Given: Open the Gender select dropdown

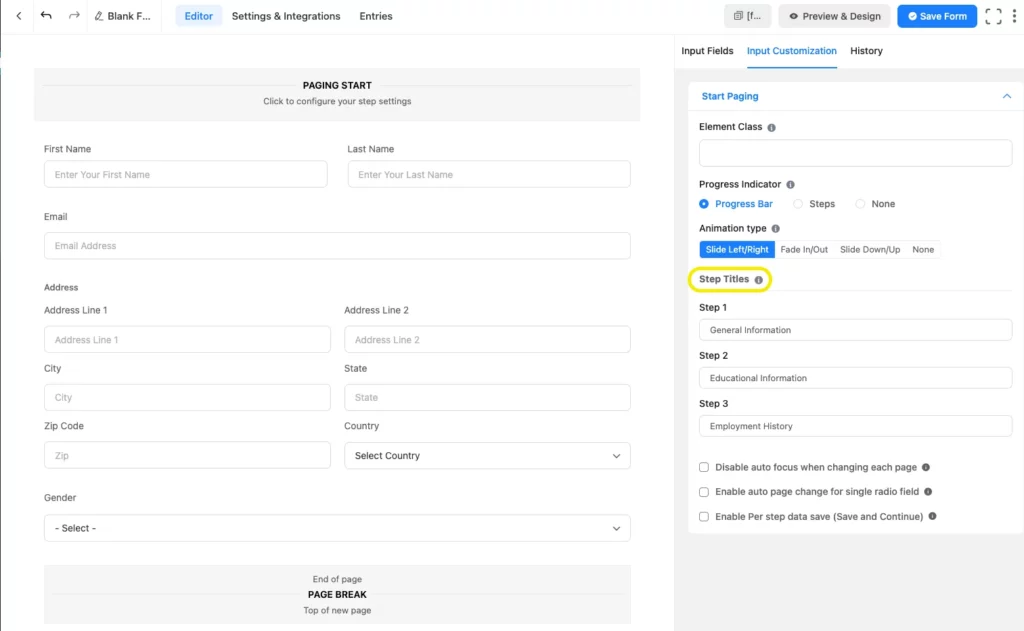Looking at the screenshot, I should coord(337,528).
